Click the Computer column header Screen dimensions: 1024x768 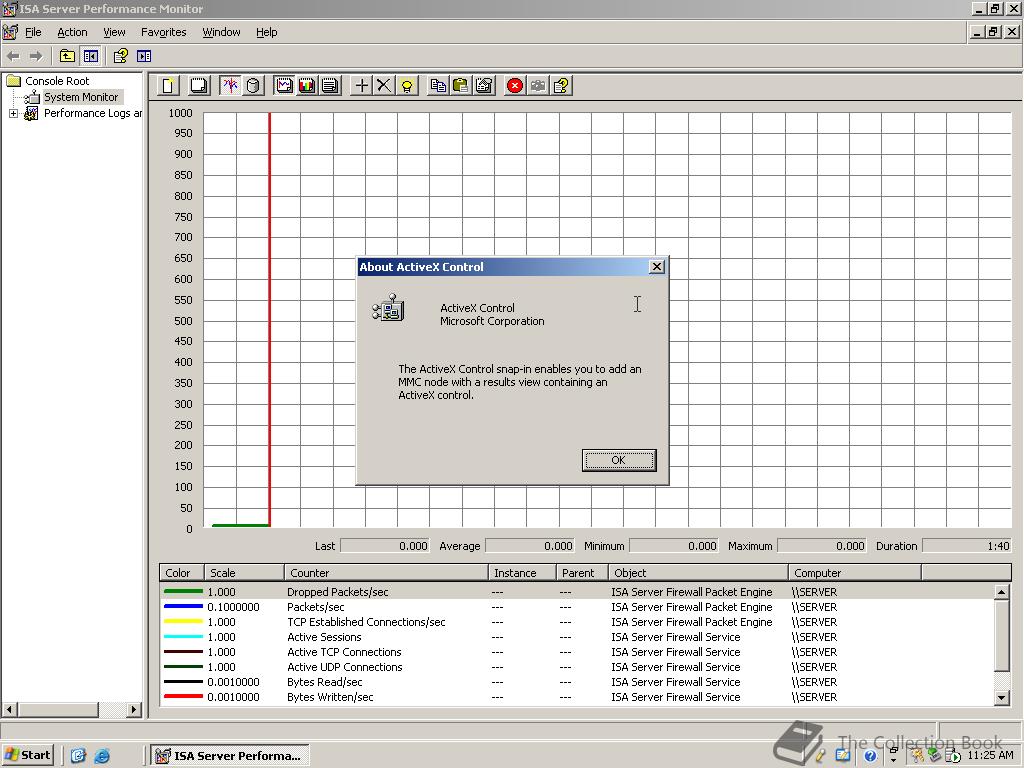tap(855, 573)
